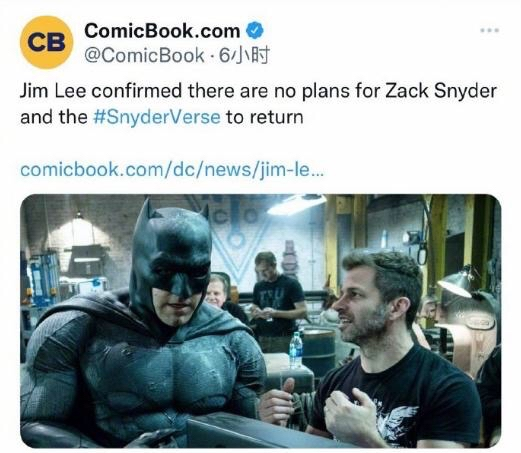Open the #SnyderVerse hashtag
The image size is (521, 453).
click(157, 117)
